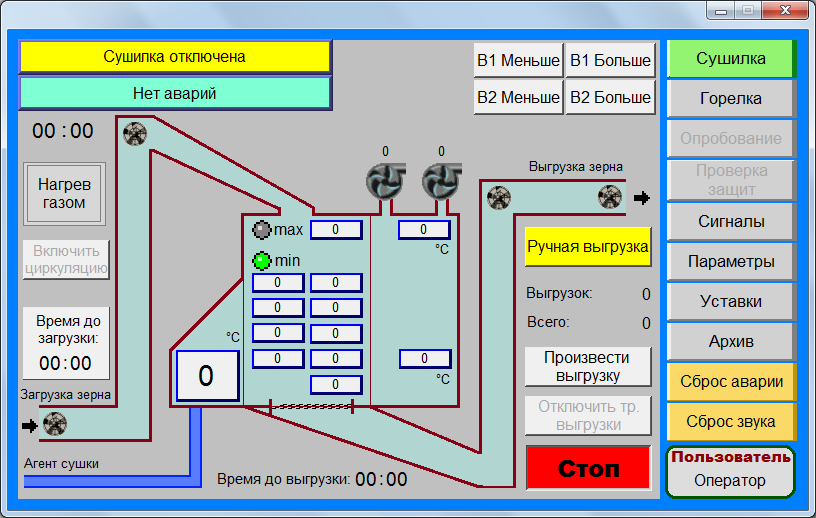Open the Архив page

point(731,342)
